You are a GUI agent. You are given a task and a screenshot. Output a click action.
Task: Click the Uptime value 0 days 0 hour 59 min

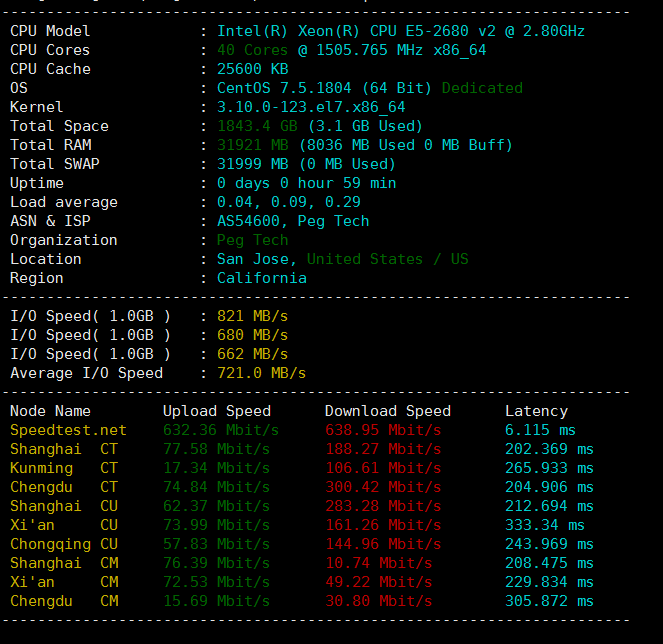pos(306,183)
